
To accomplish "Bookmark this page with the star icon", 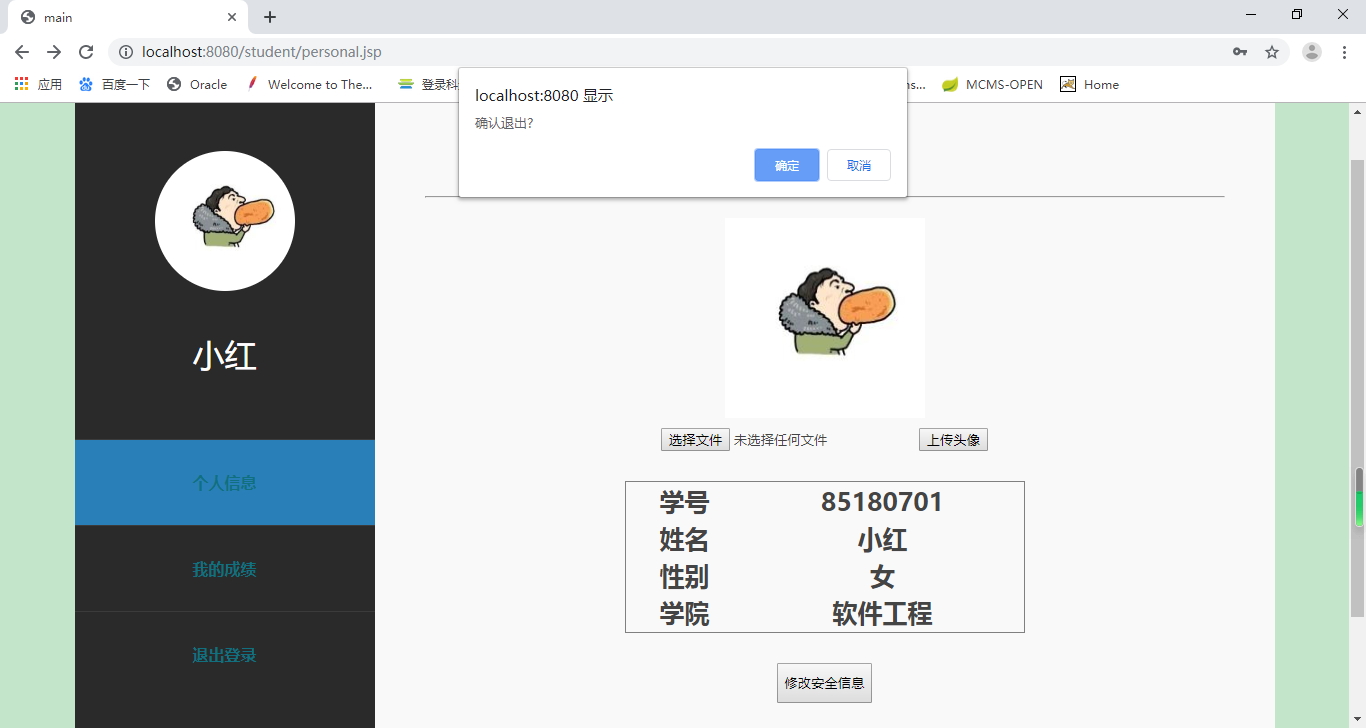I will tap(1272, 51).
